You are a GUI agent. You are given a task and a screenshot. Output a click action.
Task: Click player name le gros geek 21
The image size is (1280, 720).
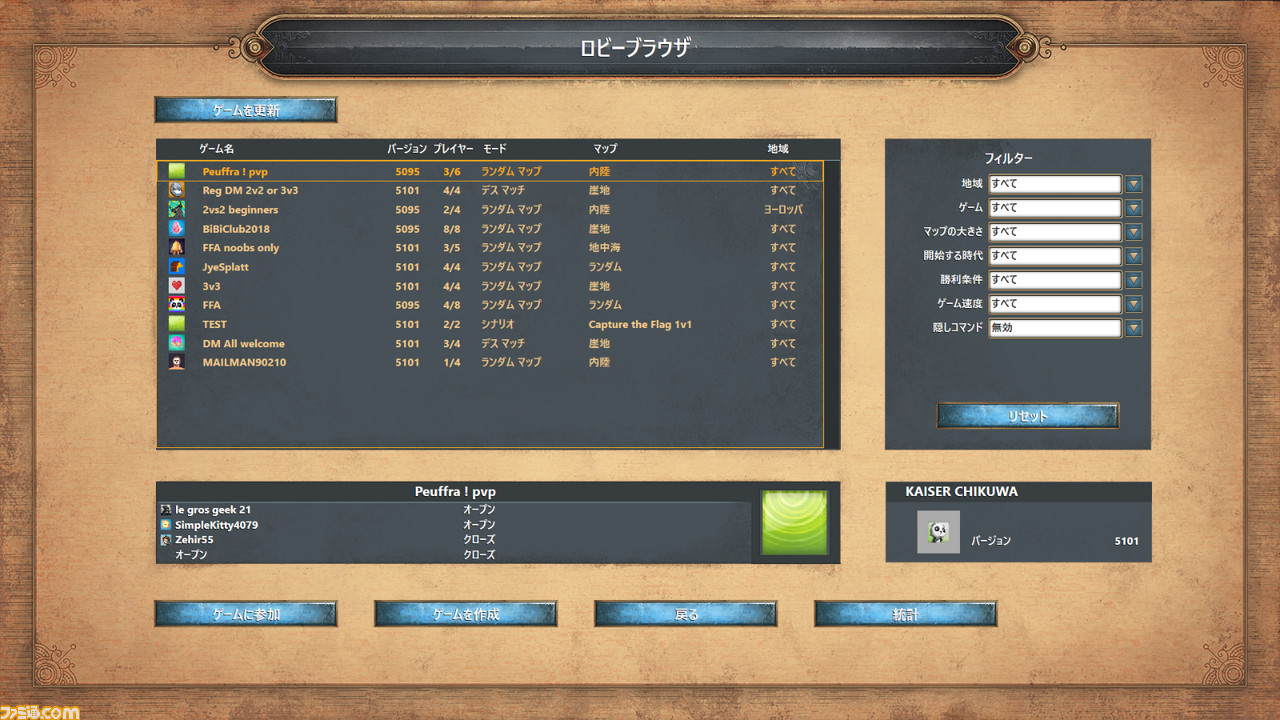[x=213, y=510]
